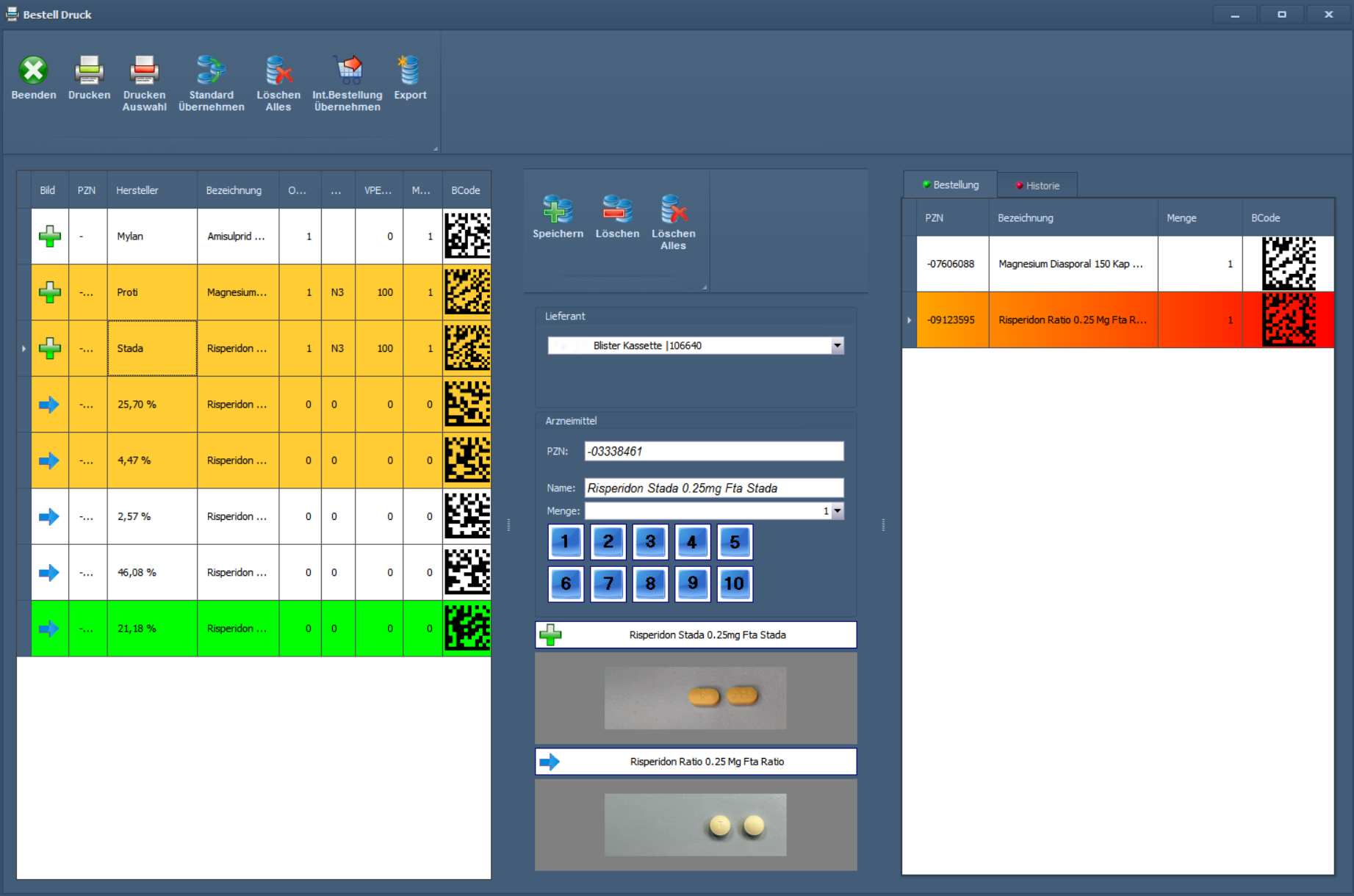Click Löschen Alles in top toolbar
Image resolution: width=1354 pixels, height=896 pixels.
point(278,71)
